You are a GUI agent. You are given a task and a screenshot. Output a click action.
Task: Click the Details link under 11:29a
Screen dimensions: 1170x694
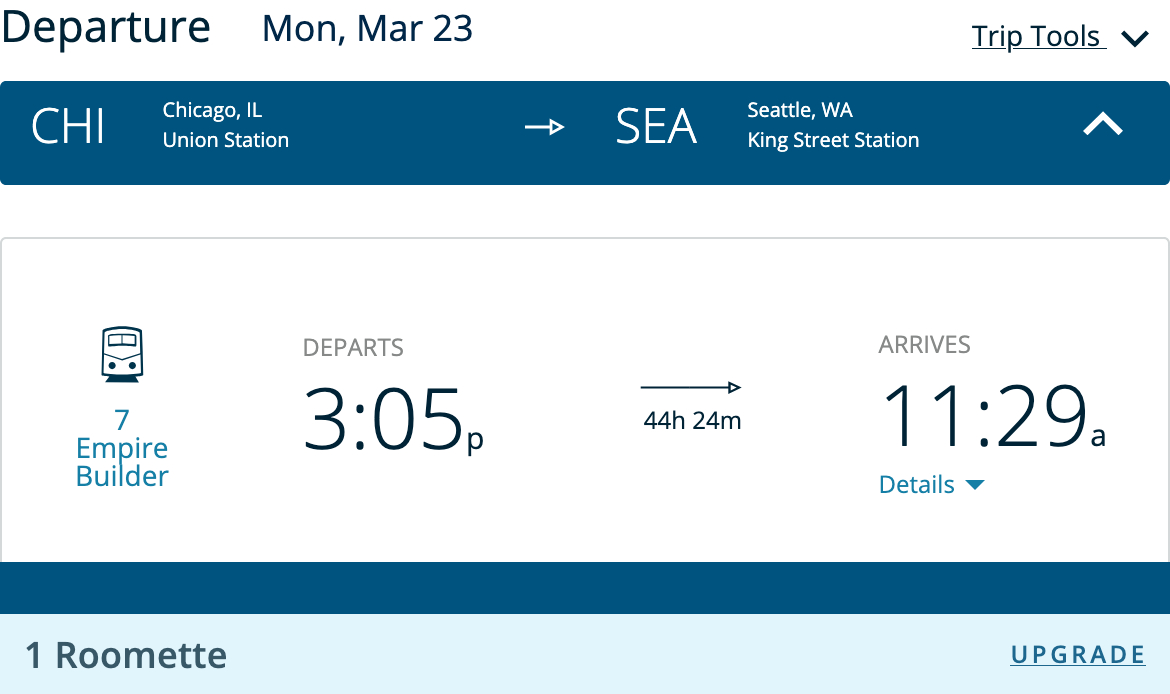click(917, 485)
